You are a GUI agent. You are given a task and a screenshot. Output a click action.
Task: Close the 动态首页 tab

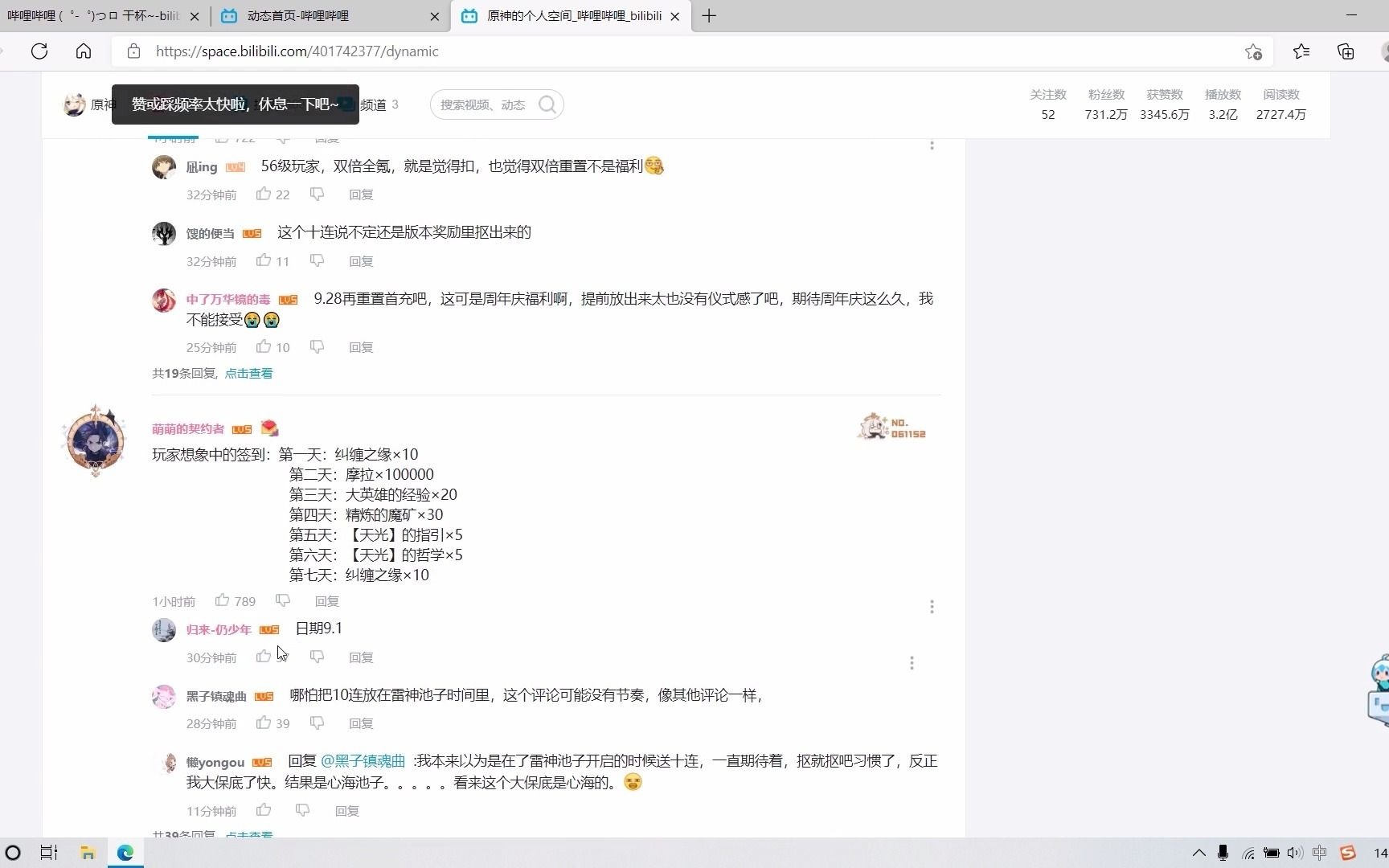[x=435, y=16]
